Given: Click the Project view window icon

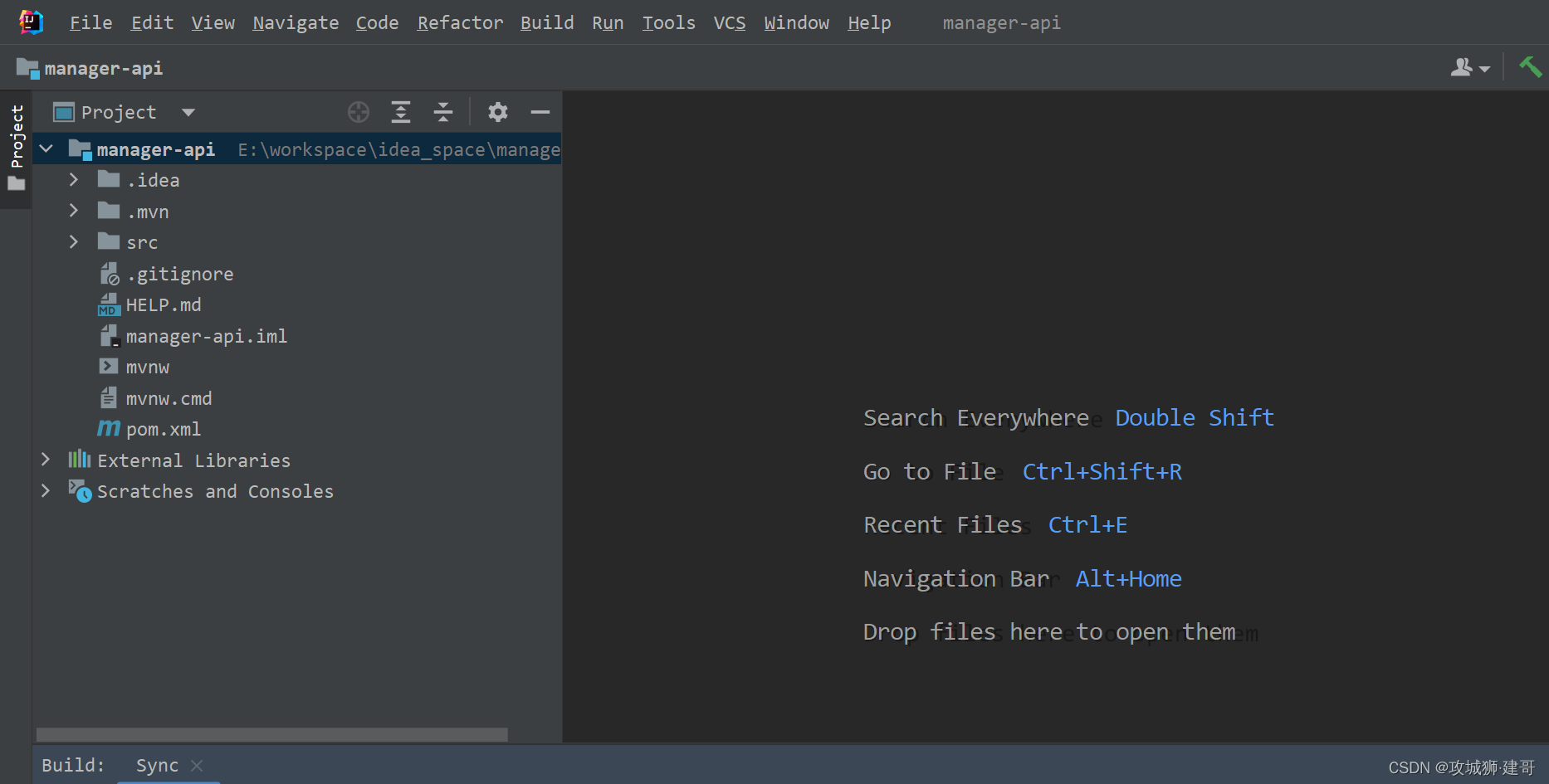Looking at the screenshot, I should [x=64, y=112].
